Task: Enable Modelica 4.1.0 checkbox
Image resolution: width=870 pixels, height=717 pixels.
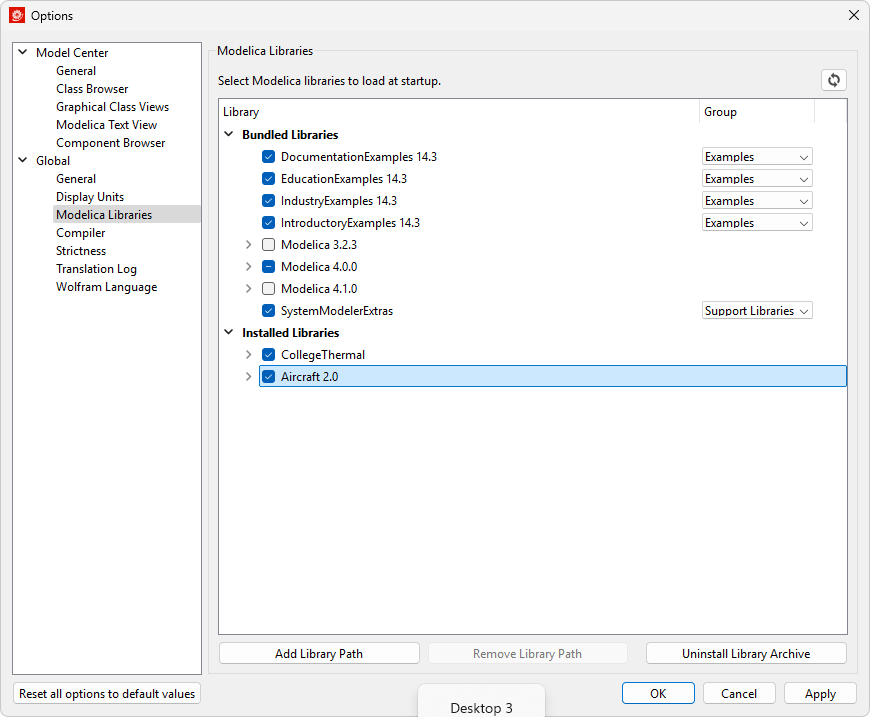Action: point(269,289)
